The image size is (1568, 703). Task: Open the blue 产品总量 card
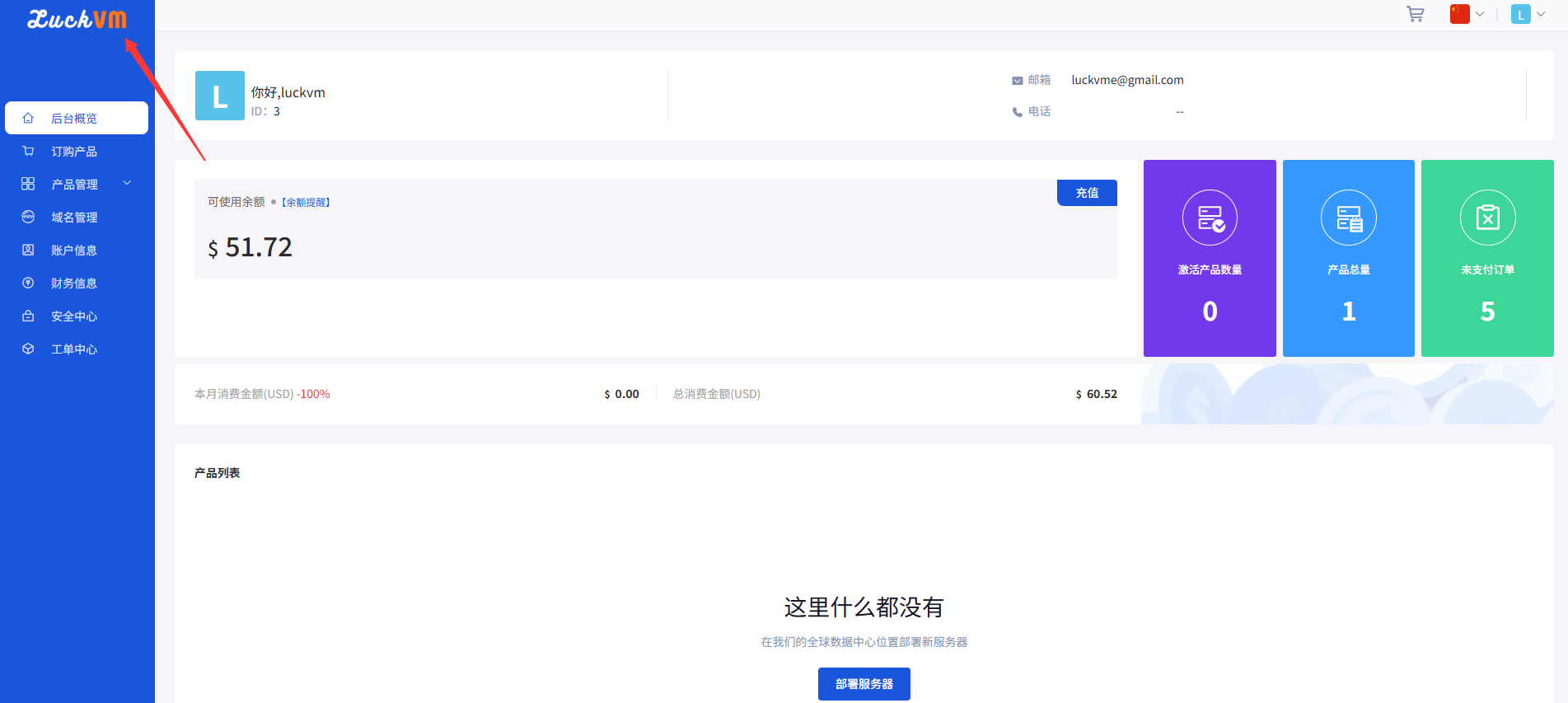coord(1349,258)
